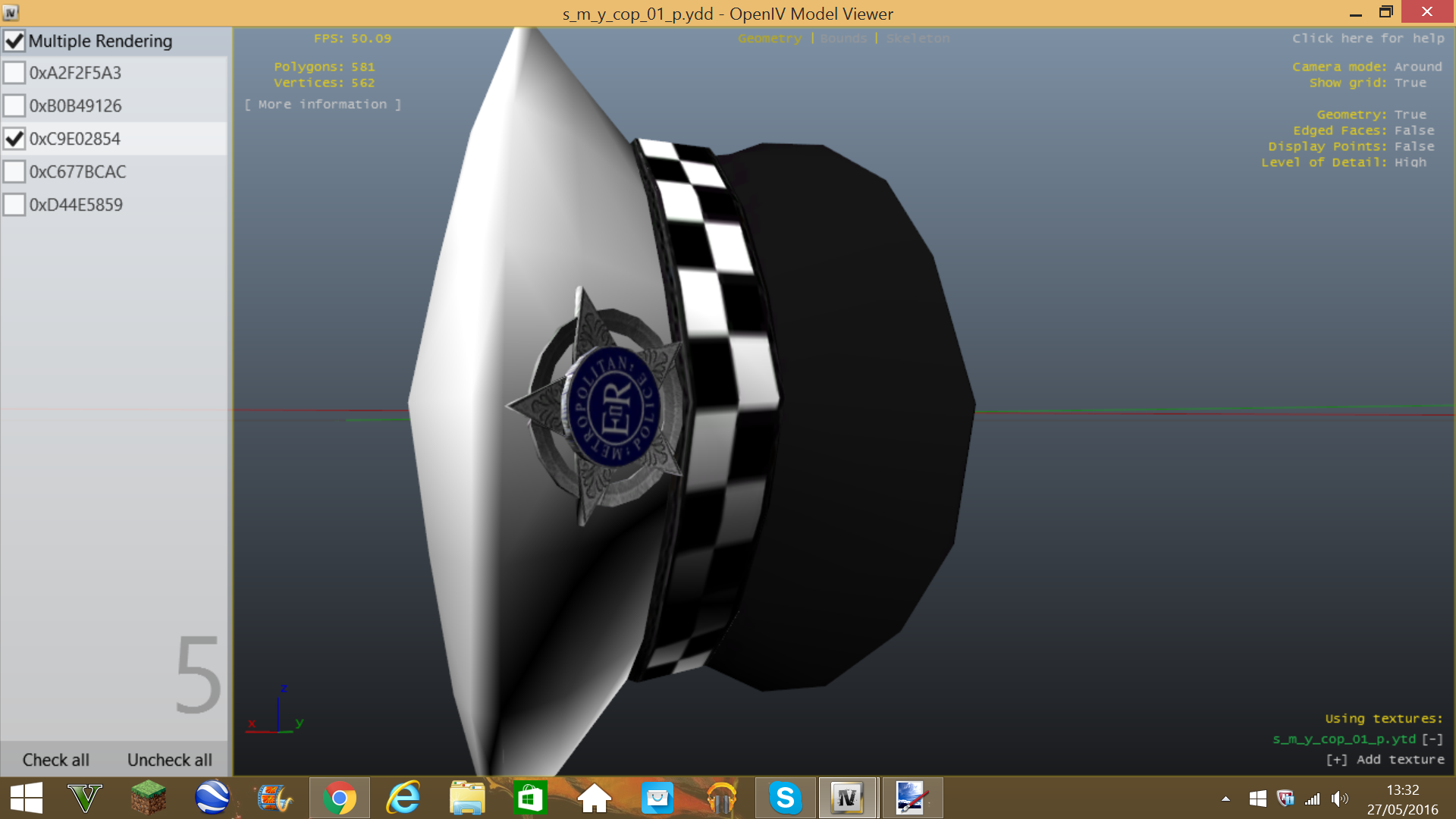Screen dimensions: 1456x819
Task: Remove s_m_y_cop_01_p.ytd texture with [-]
Action: pos(1432,739)
